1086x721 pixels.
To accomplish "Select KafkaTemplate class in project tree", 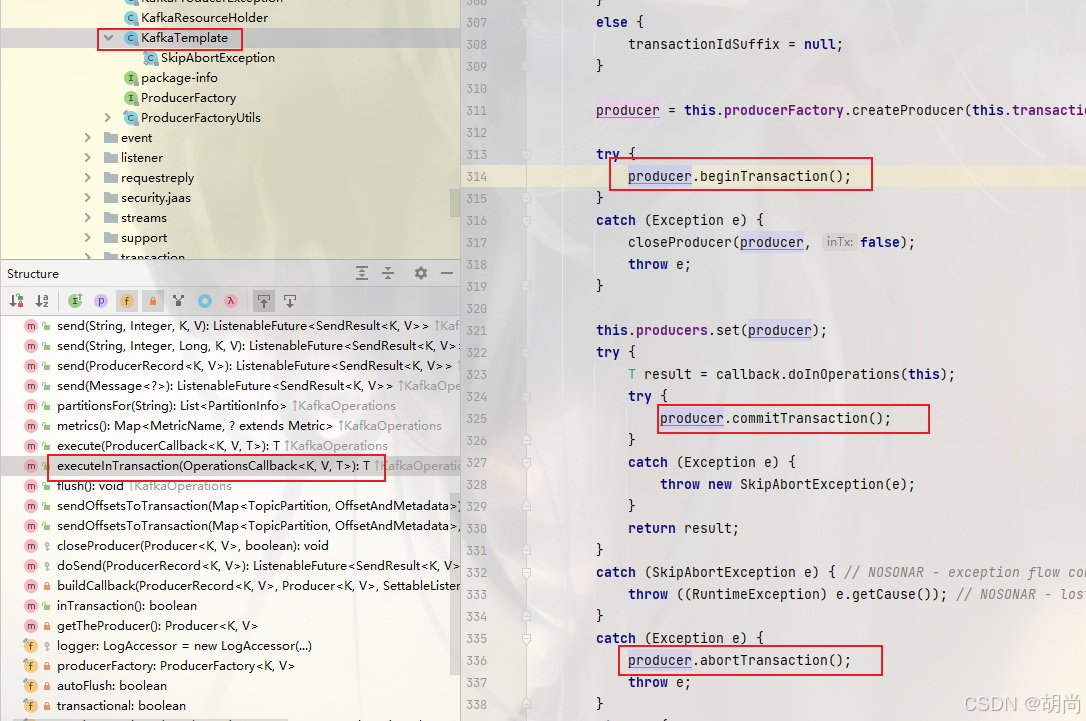I will coord(184,38).
